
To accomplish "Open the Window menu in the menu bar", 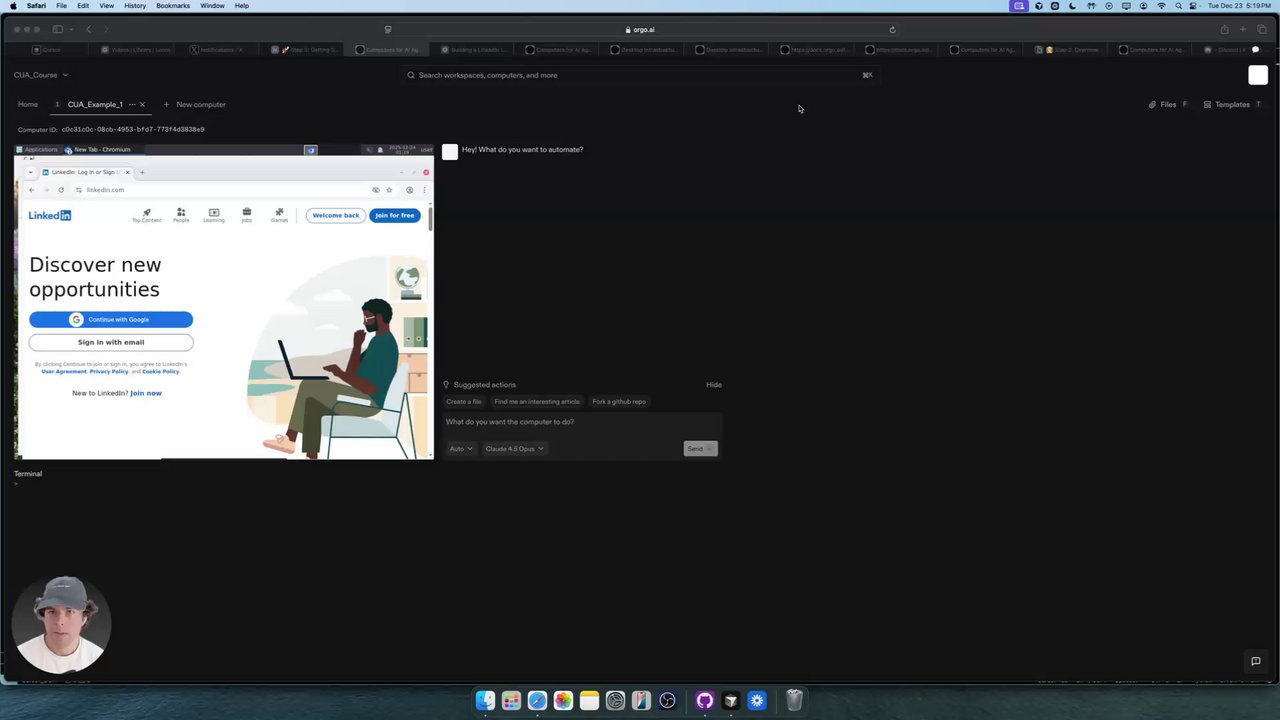I will coord(212,6).
